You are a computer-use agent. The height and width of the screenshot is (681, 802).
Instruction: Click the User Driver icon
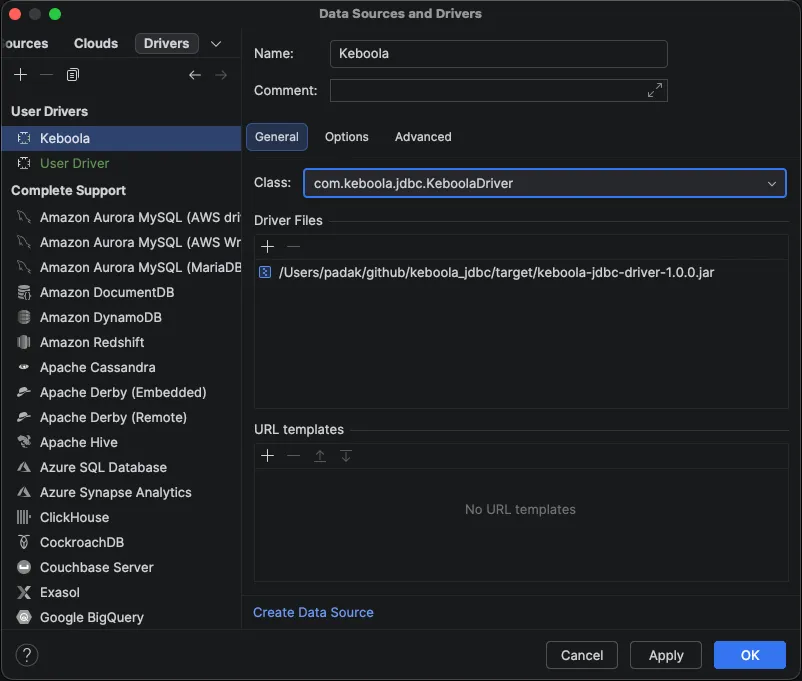[x=24, y=163]
